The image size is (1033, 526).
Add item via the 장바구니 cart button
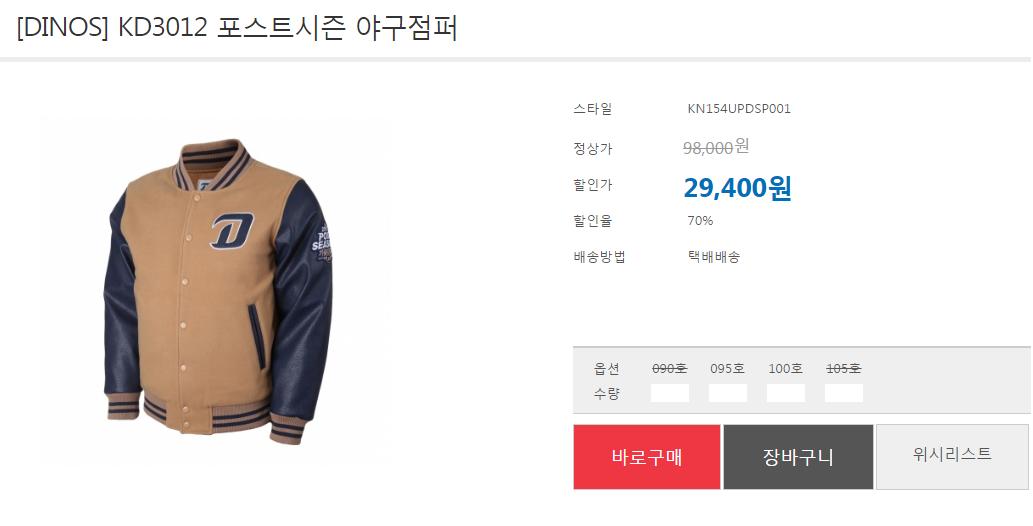[798, 457]
